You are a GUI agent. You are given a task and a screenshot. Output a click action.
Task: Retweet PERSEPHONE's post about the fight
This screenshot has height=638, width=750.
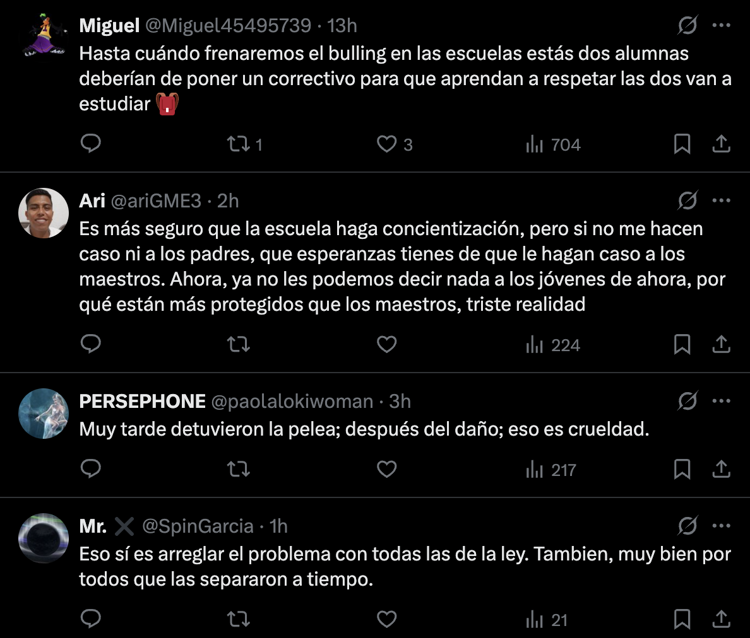pos(238,468)
